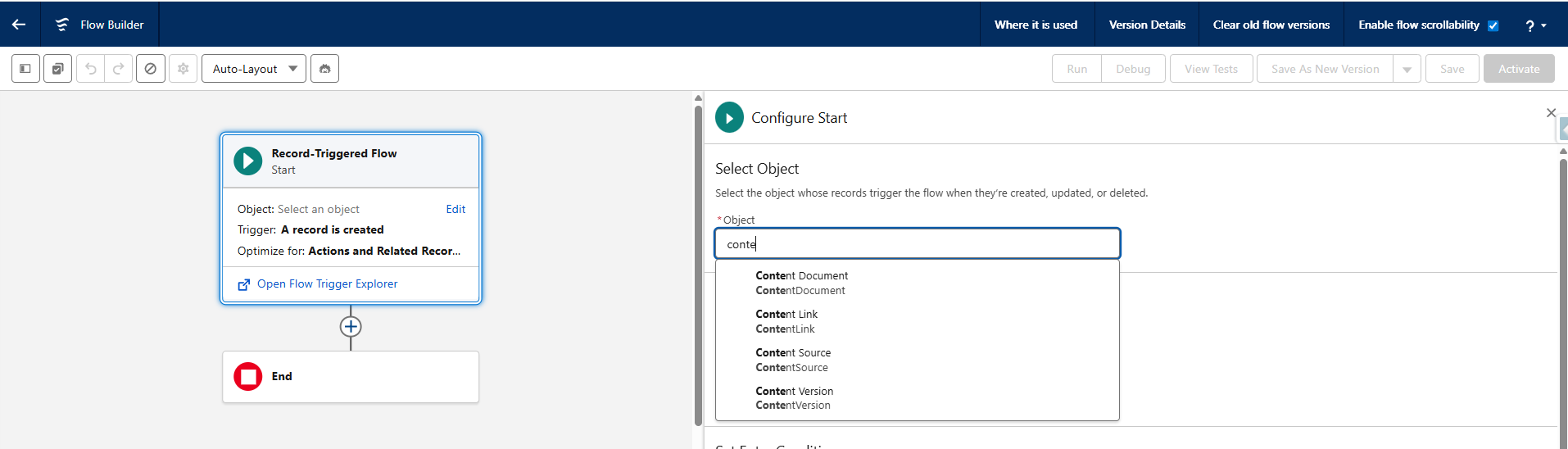1568x449 pixels.
Task: Toggle Enable flow scrollability checkbox
Action: pyautogui.click(x=1493, y=25)
